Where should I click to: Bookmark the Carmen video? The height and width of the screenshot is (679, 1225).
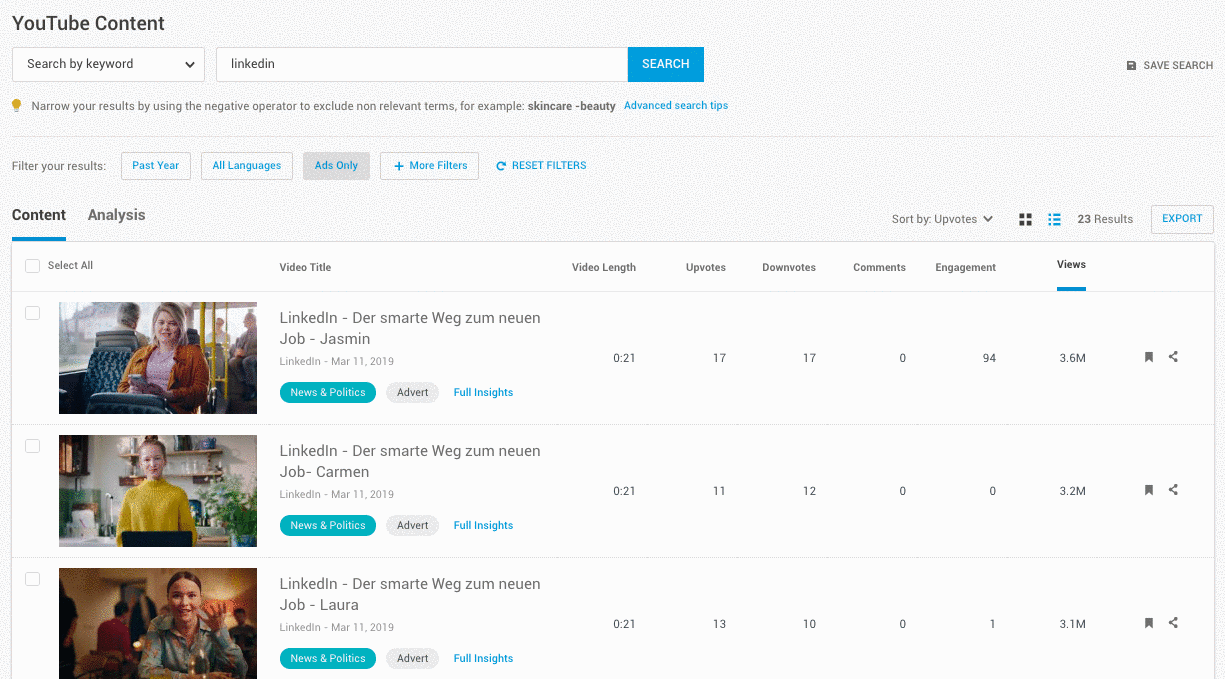(1149, 490)
